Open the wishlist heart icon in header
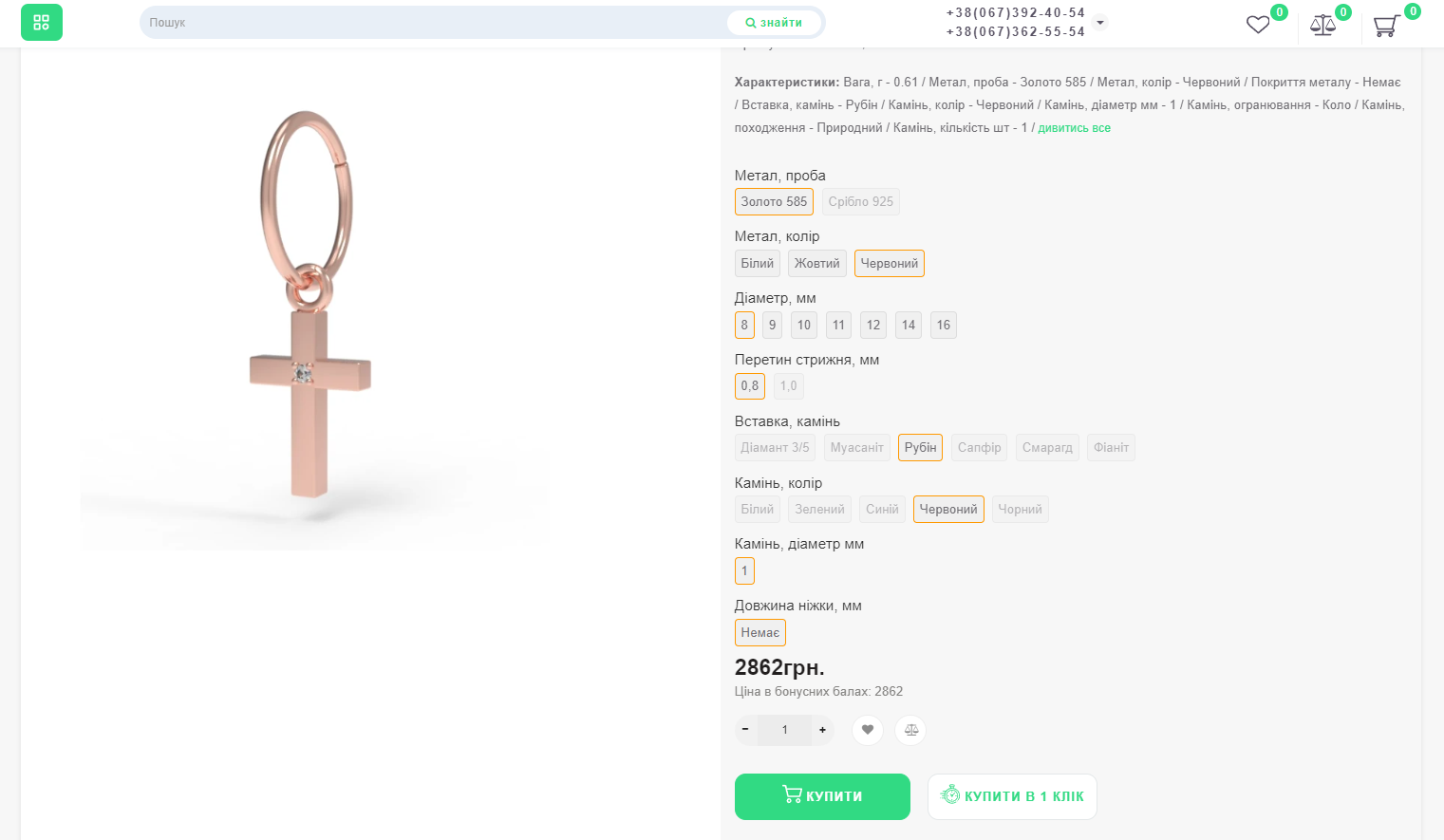This screenshot has width=1444, height=840. pyautogui.click(x=1258, y=25)
